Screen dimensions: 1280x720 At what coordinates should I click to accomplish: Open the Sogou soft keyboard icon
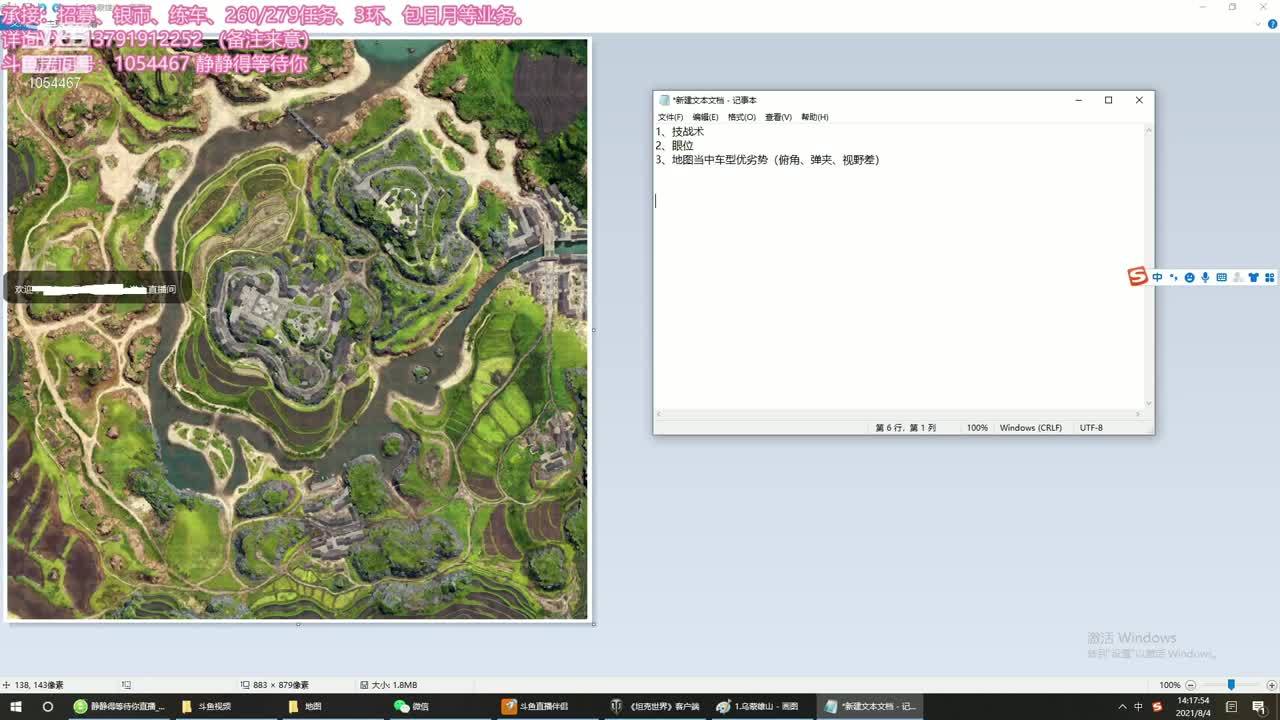pyautogui.click(x=1221, y=277)
